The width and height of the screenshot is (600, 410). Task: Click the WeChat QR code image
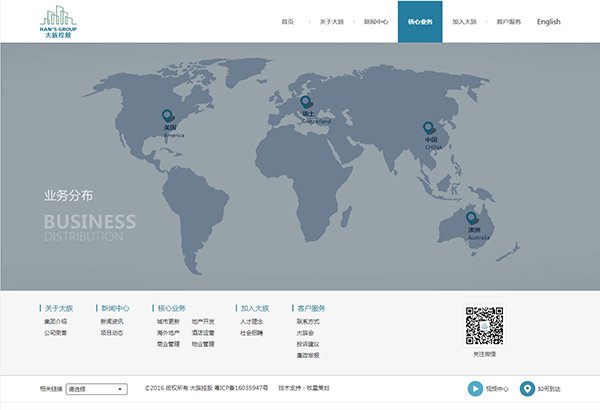[484, 326]
